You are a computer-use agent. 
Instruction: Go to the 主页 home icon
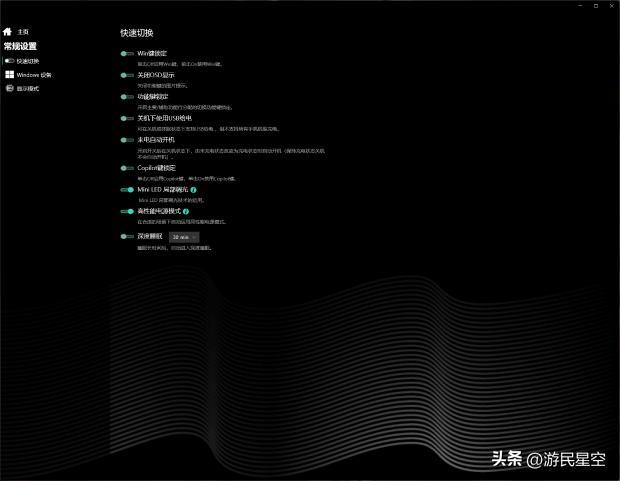[x=8, y=32]
